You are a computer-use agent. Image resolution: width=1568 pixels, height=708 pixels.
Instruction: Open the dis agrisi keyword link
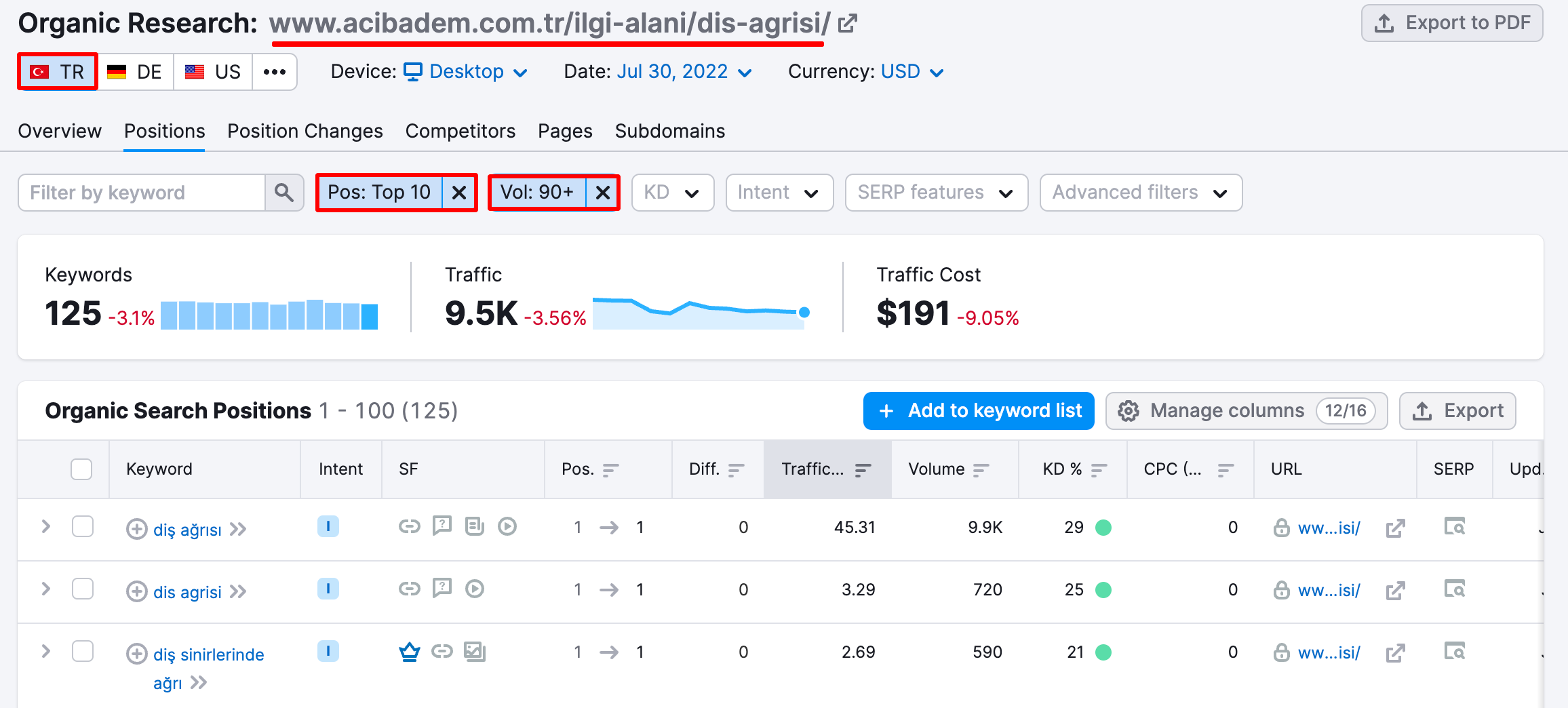(x=187, y=592)
